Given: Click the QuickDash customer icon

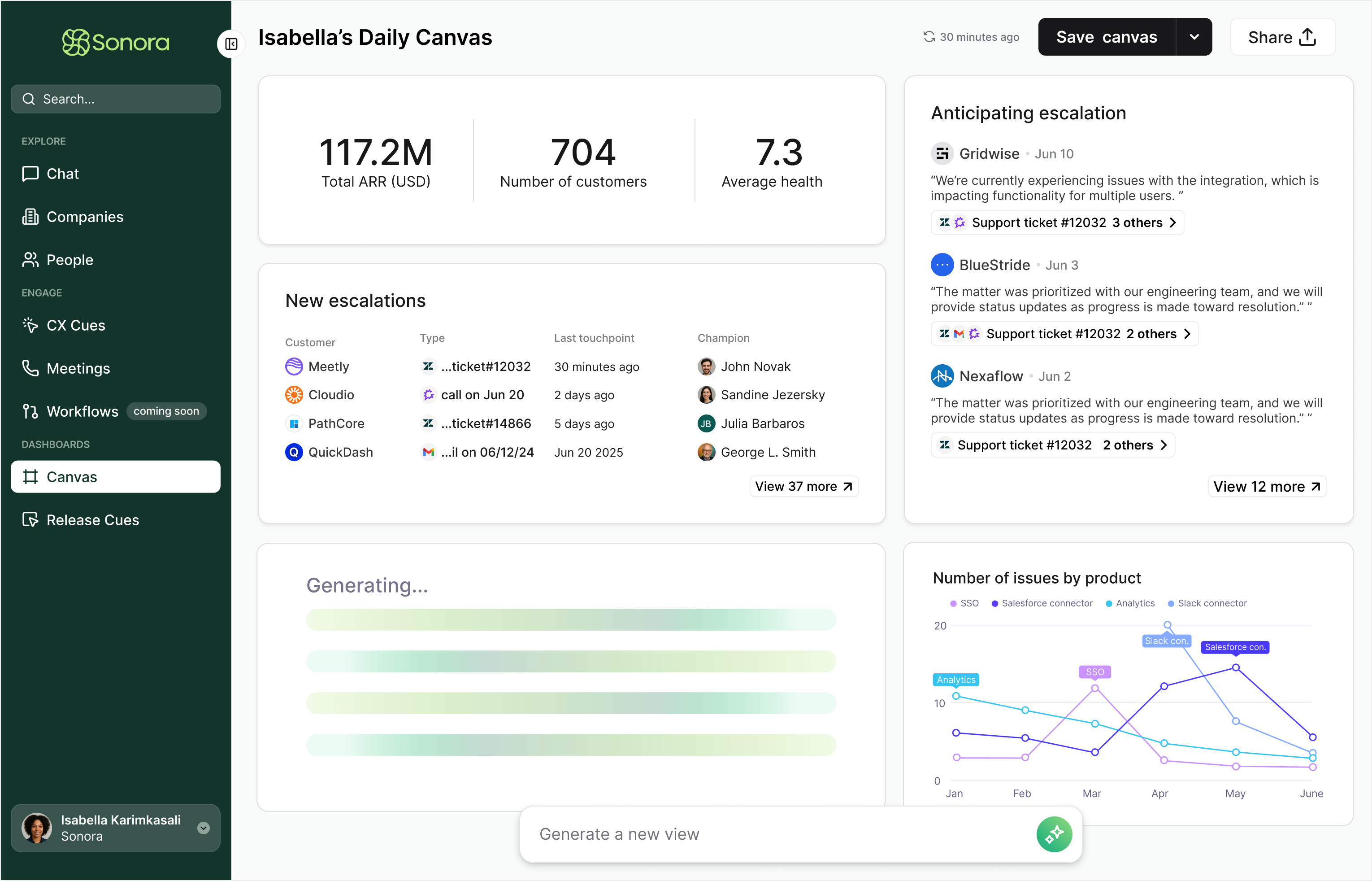Looking at the screenshot, I should tap(294, 452).
